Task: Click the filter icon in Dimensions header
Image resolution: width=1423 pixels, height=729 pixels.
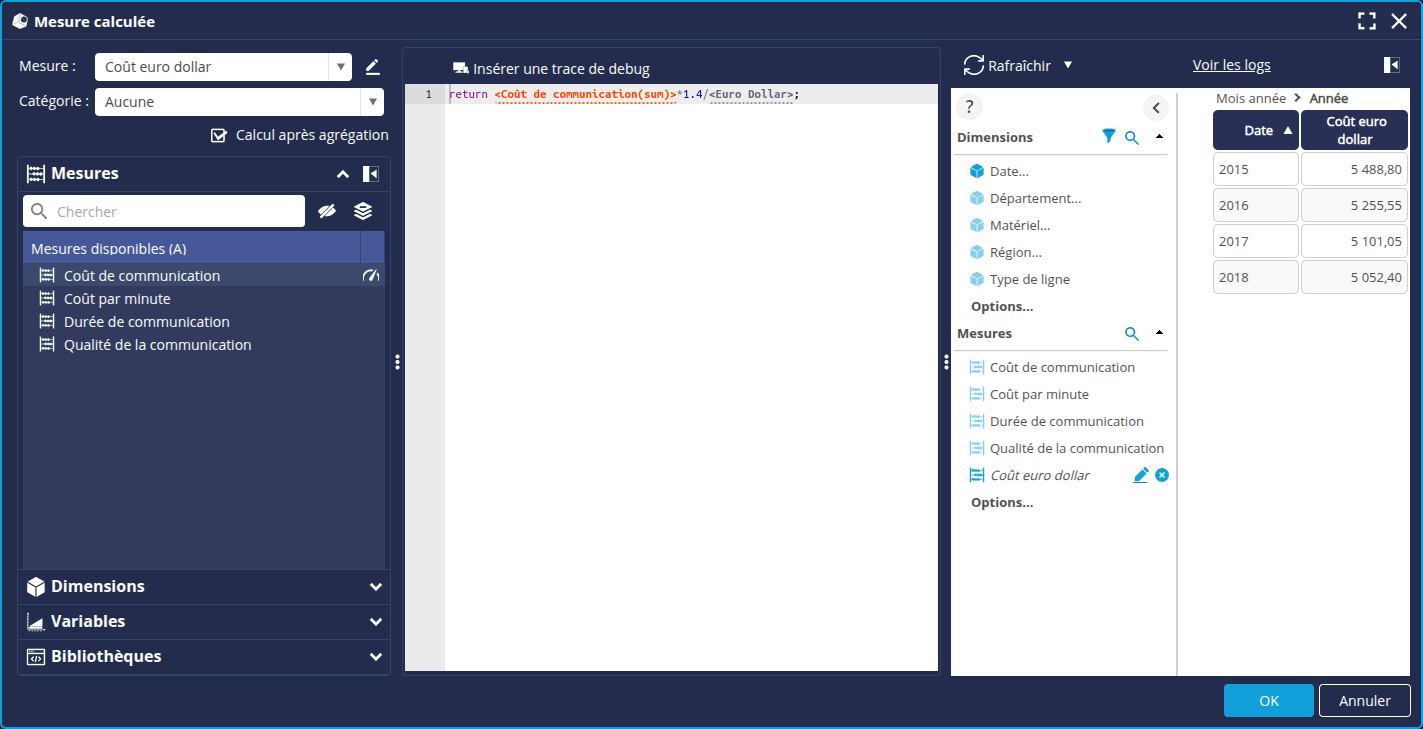Action: pos(1108,137)
